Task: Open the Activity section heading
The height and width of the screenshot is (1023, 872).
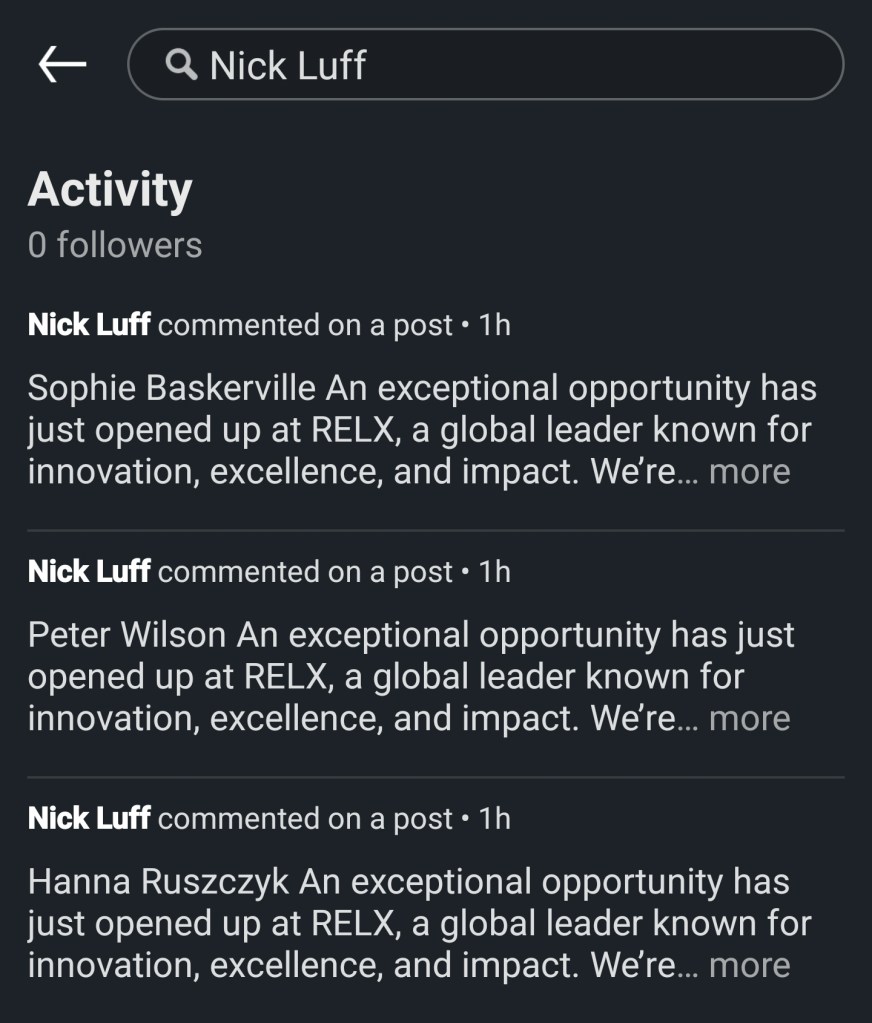Action: (110, 189)
